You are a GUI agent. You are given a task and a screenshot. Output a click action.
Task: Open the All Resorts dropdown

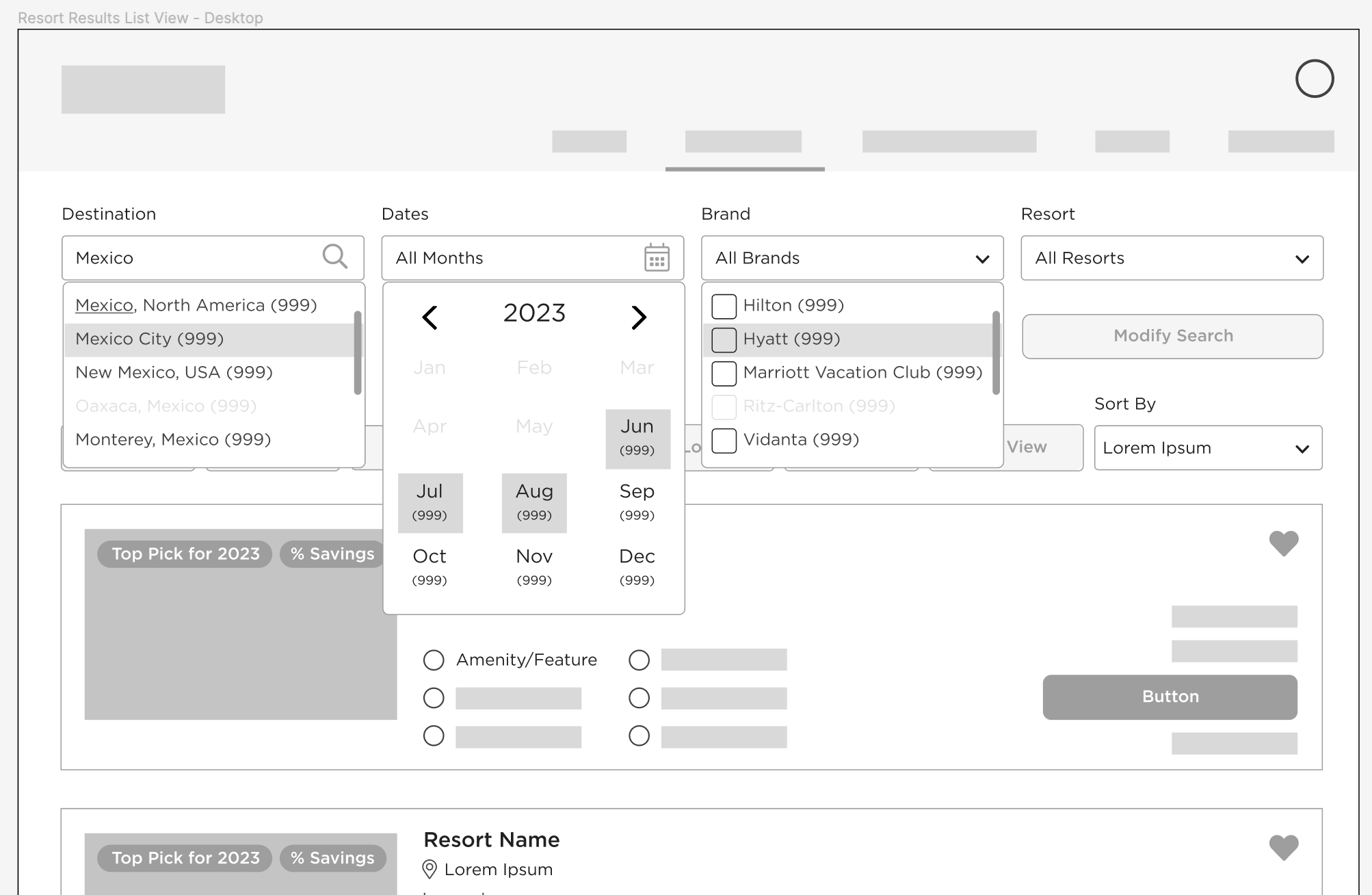coord(1171,258)
